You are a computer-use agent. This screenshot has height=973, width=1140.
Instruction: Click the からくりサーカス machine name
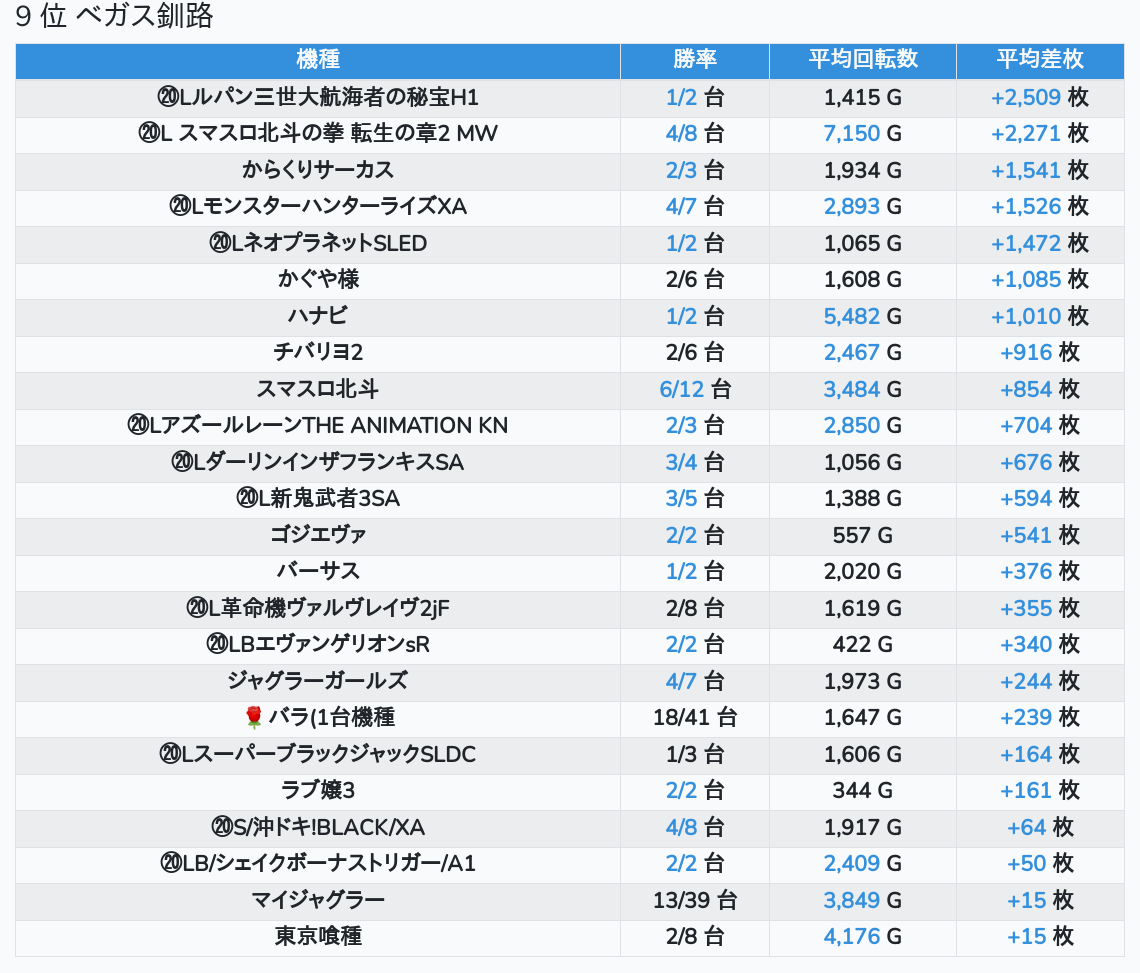(318, 170)
